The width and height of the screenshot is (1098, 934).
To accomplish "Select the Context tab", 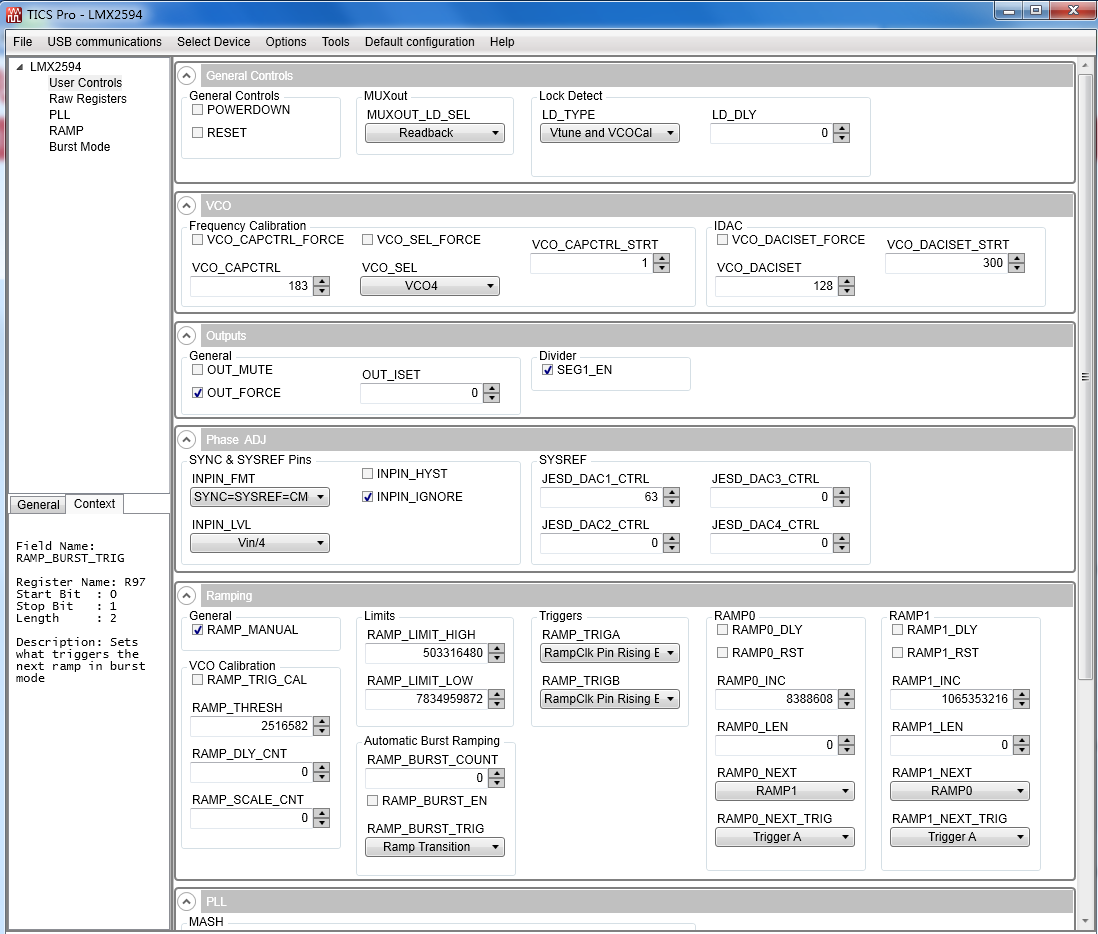I will tap(95, 504).
